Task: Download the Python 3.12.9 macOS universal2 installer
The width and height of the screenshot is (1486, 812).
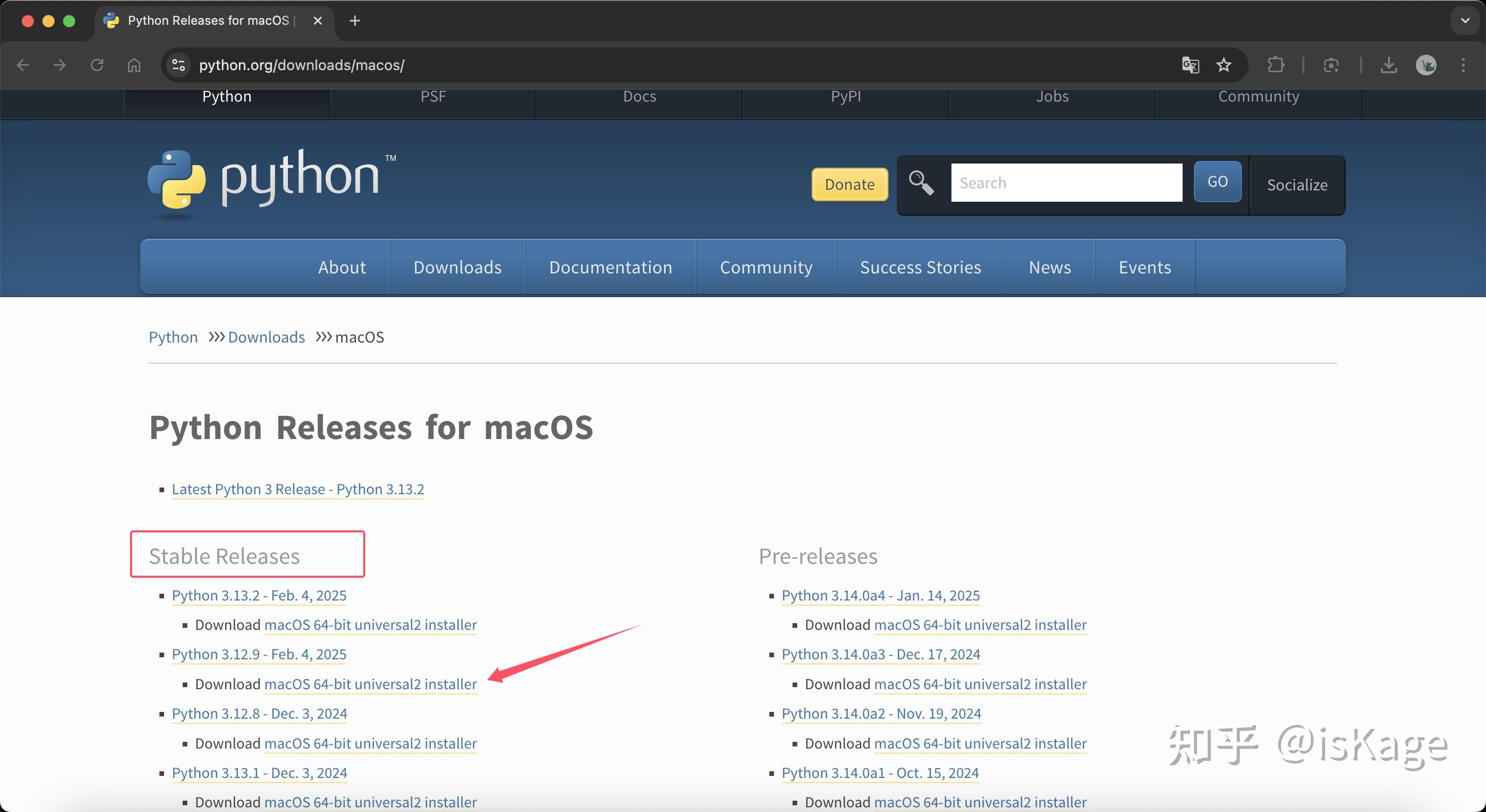Action: [370, 684]
